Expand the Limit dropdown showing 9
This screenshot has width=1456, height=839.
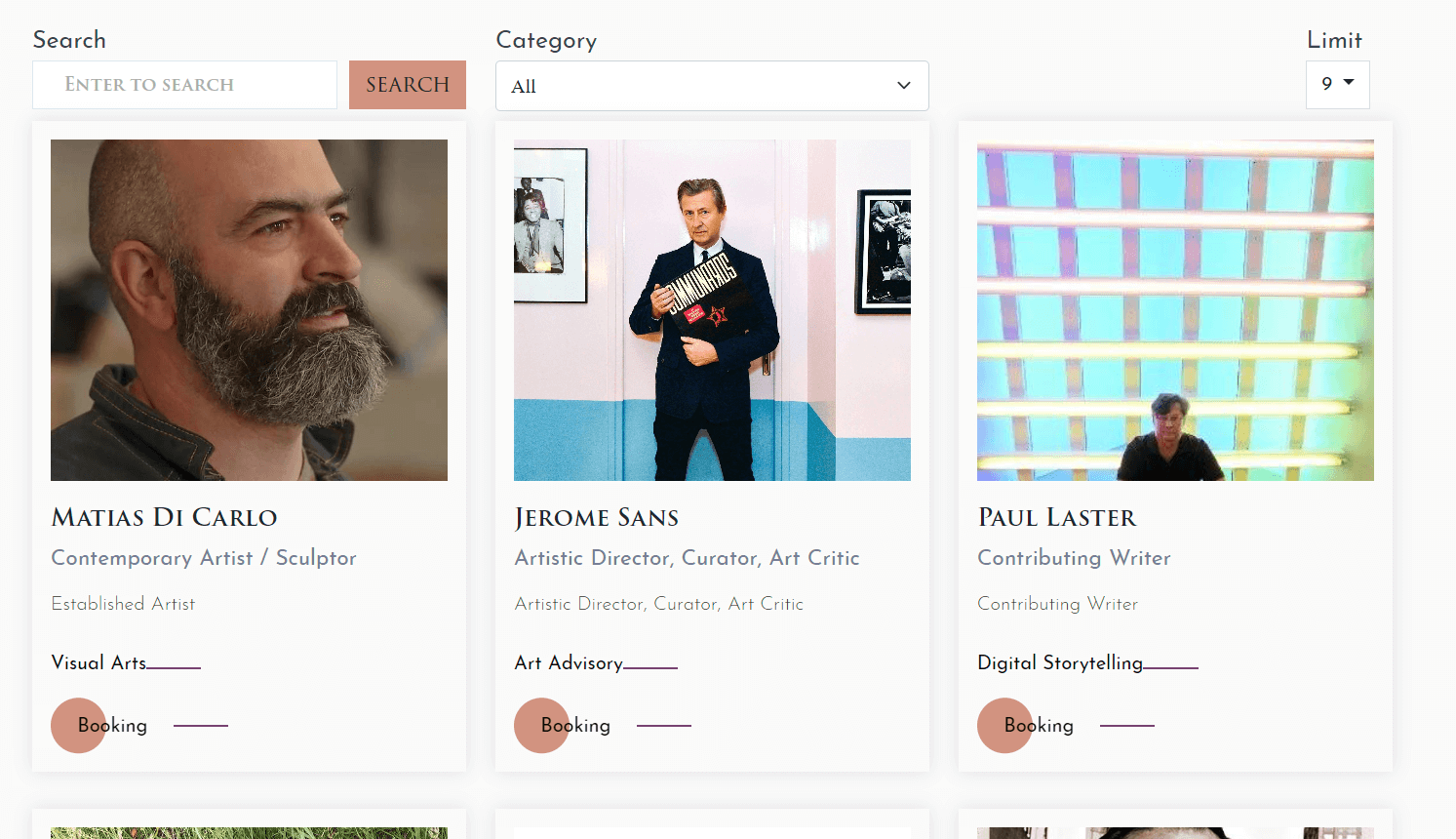point(1337,85)
